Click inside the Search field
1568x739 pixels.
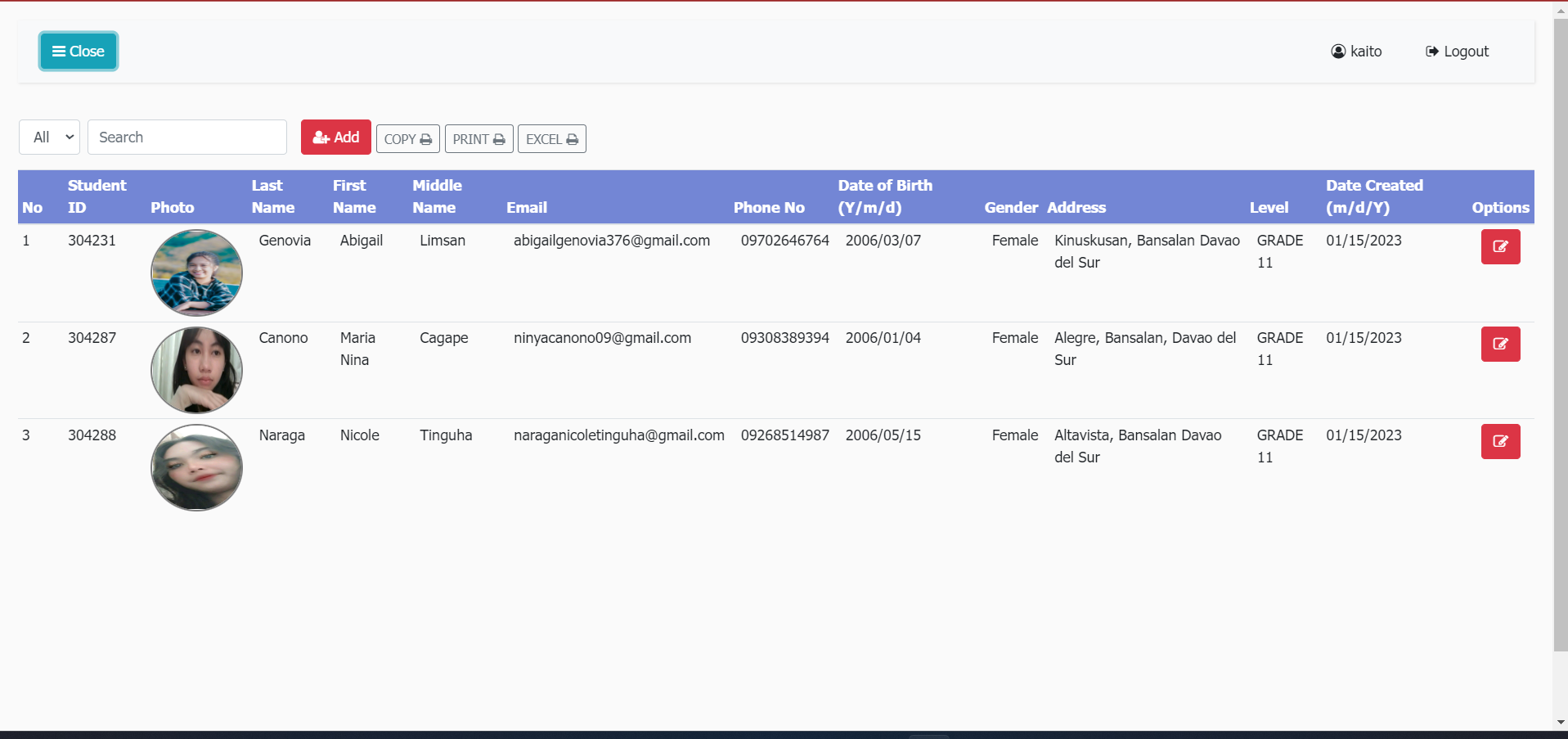(x=186, y=137)
